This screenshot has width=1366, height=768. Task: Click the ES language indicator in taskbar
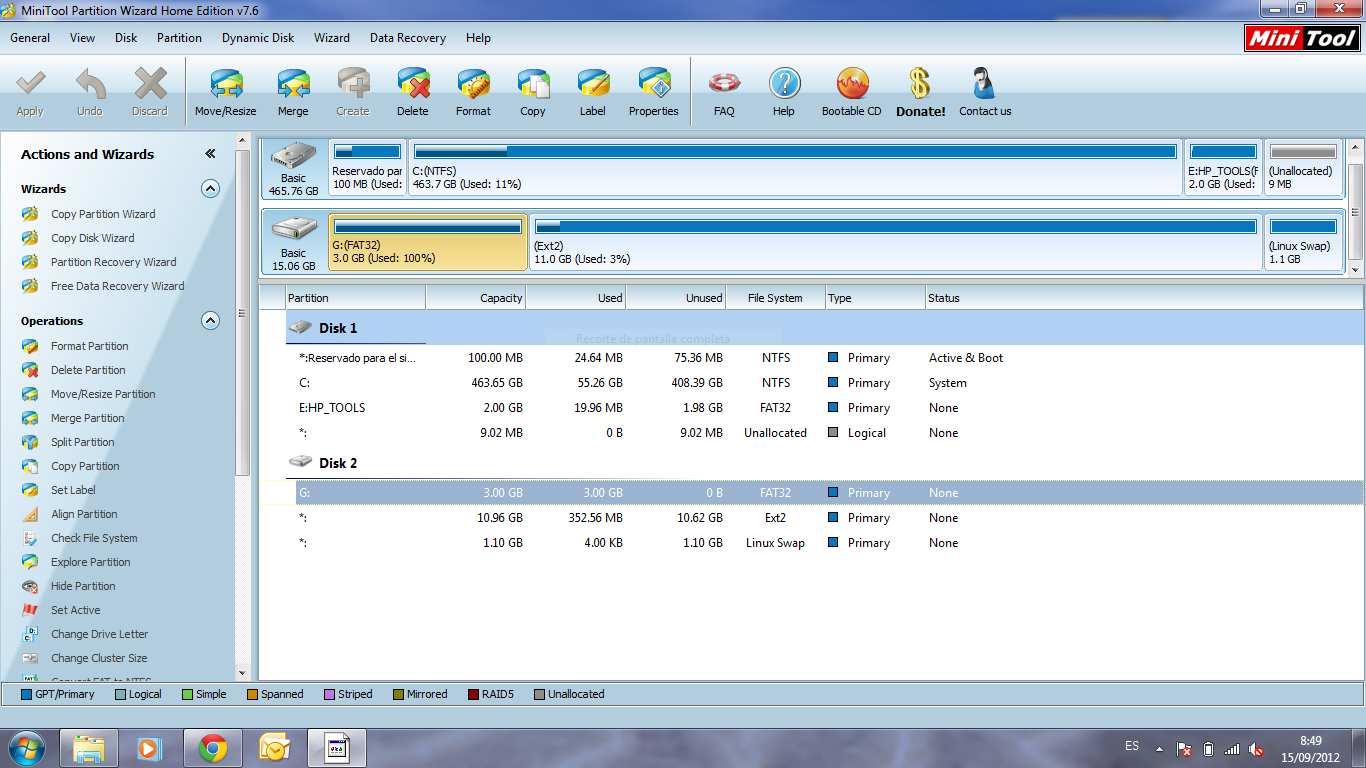(x=1132, y=746)
